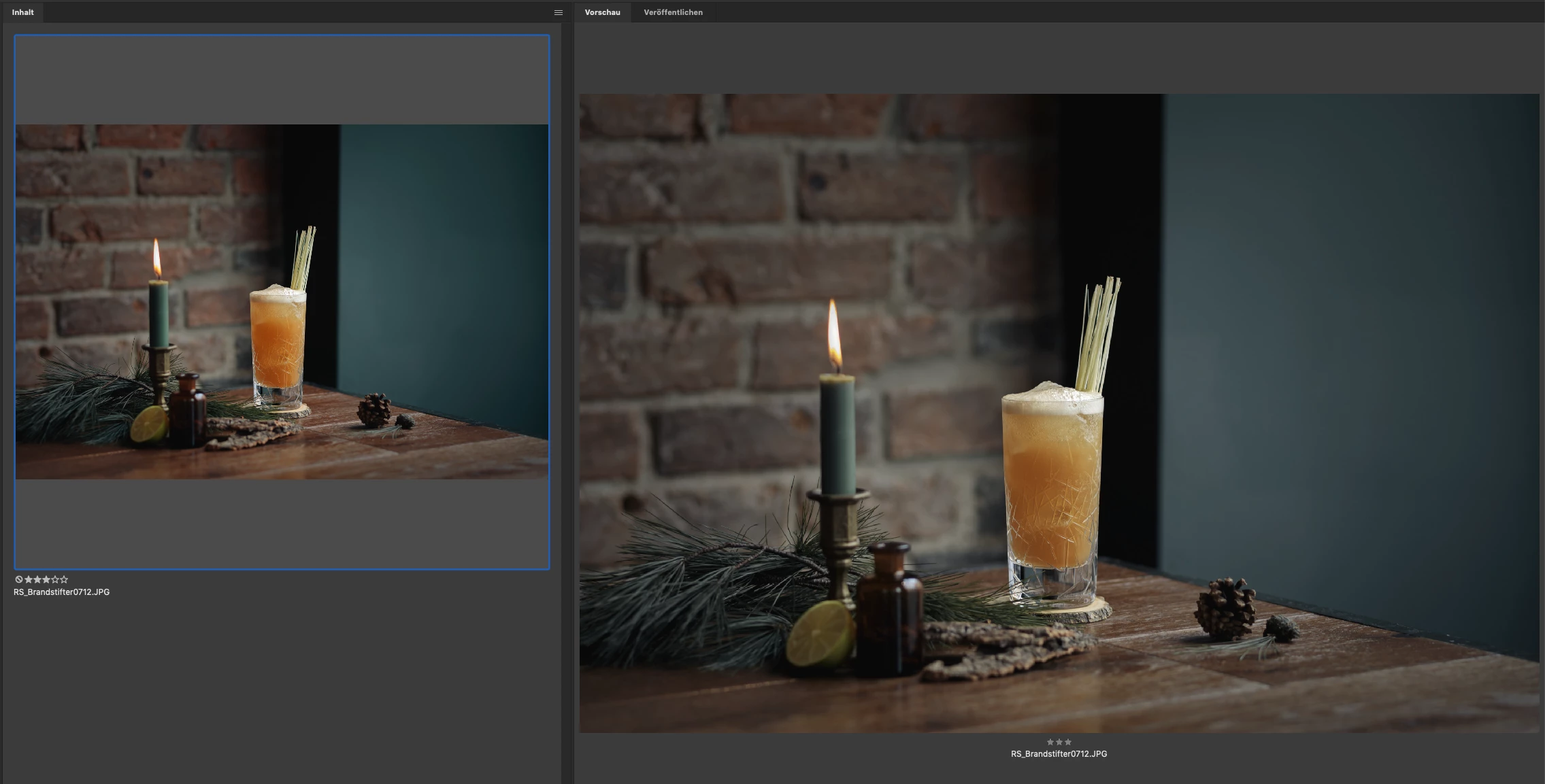Screen dimensions: 1545x784
Task: Set rating to two stars under thumbnail
Action: tap(37, 579)
